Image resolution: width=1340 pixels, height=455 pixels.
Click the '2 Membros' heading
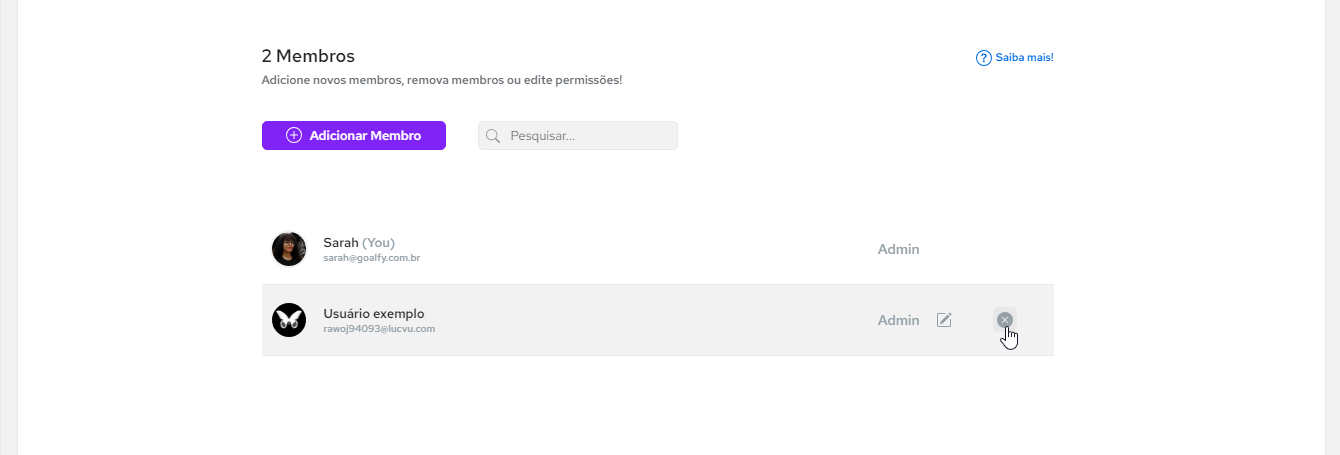point(308,56)
